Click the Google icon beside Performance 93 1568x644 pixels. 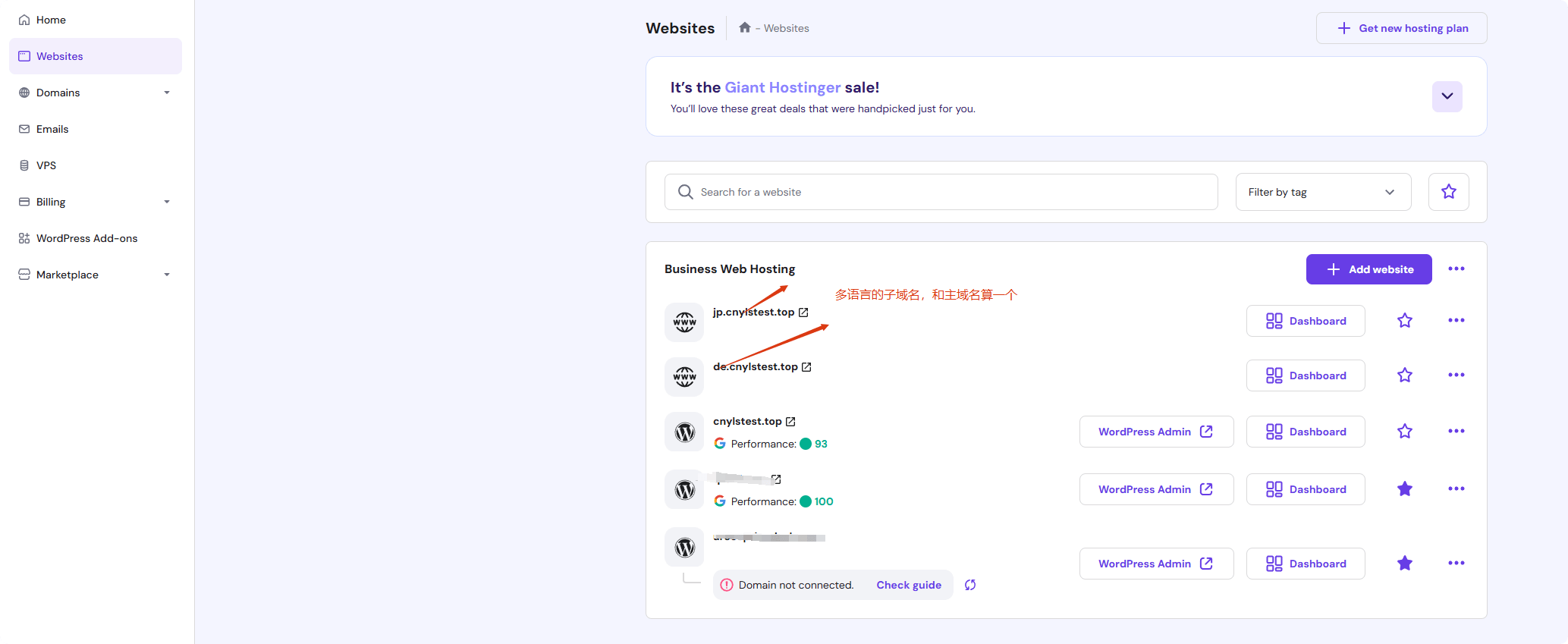point(720,444)
